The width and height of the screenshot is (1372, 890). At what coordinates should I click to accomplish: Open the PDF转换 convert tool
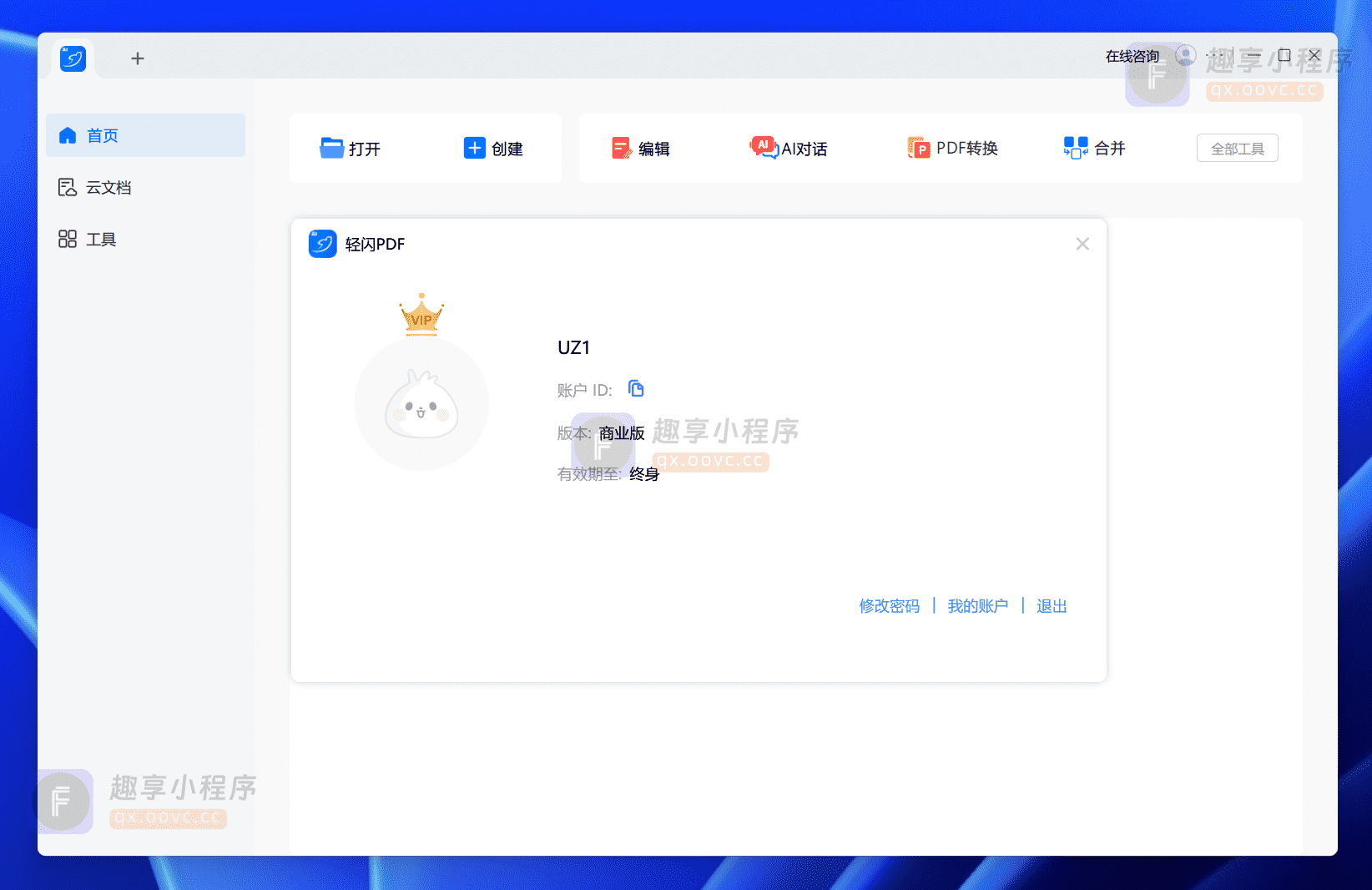coord(952,148)
